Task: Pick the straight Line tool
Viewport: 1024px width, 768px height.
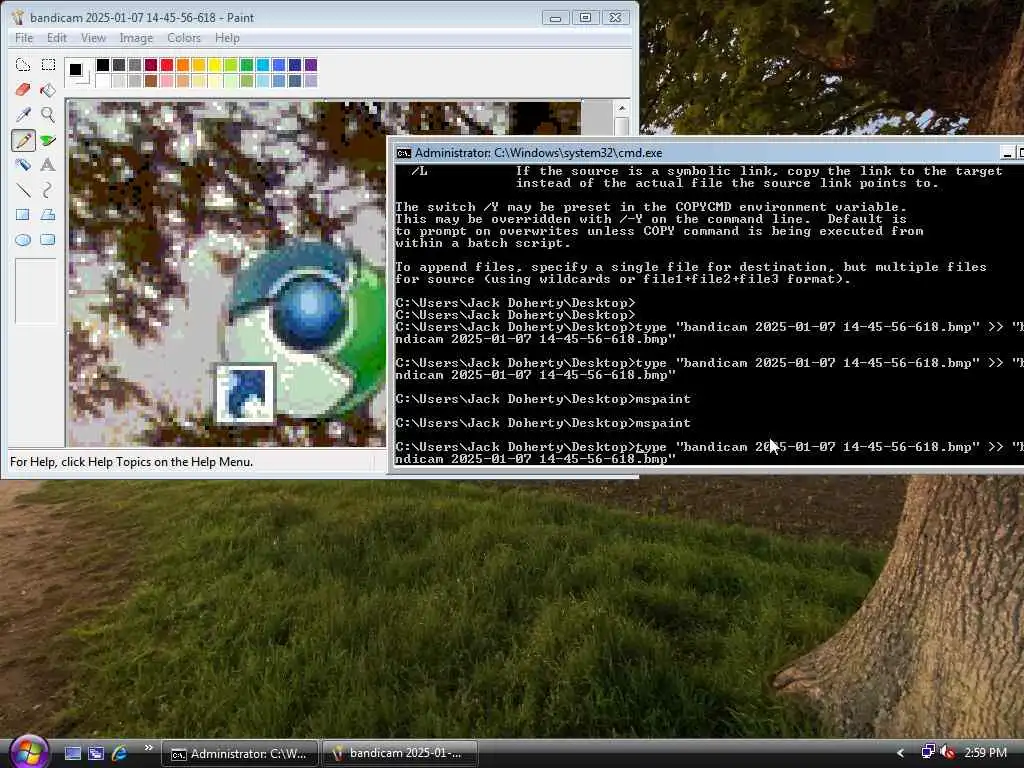Action: [x=23, y=190]
